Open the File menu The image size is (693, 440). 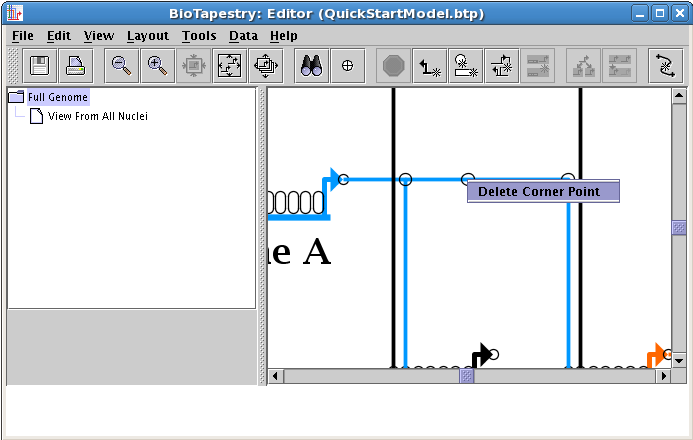click(23, 36)
